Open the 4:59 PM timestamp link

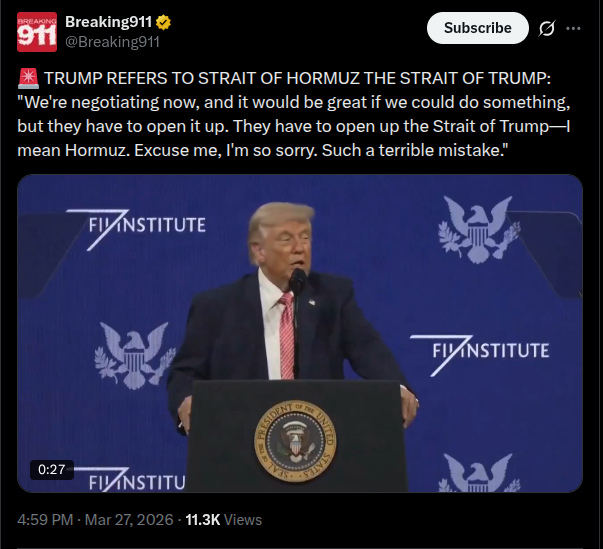point(45,520)
